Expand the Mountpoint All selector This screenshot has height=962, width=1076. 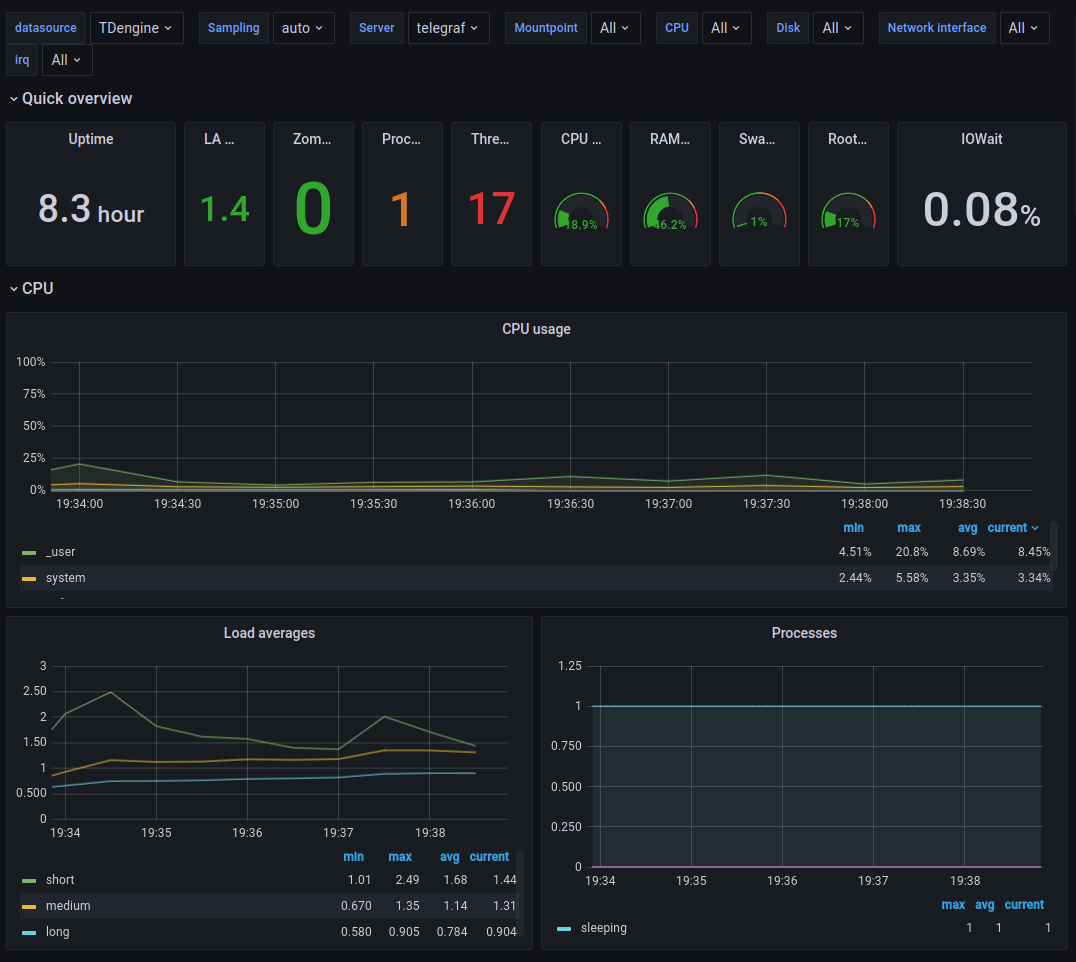coord(615,28)
